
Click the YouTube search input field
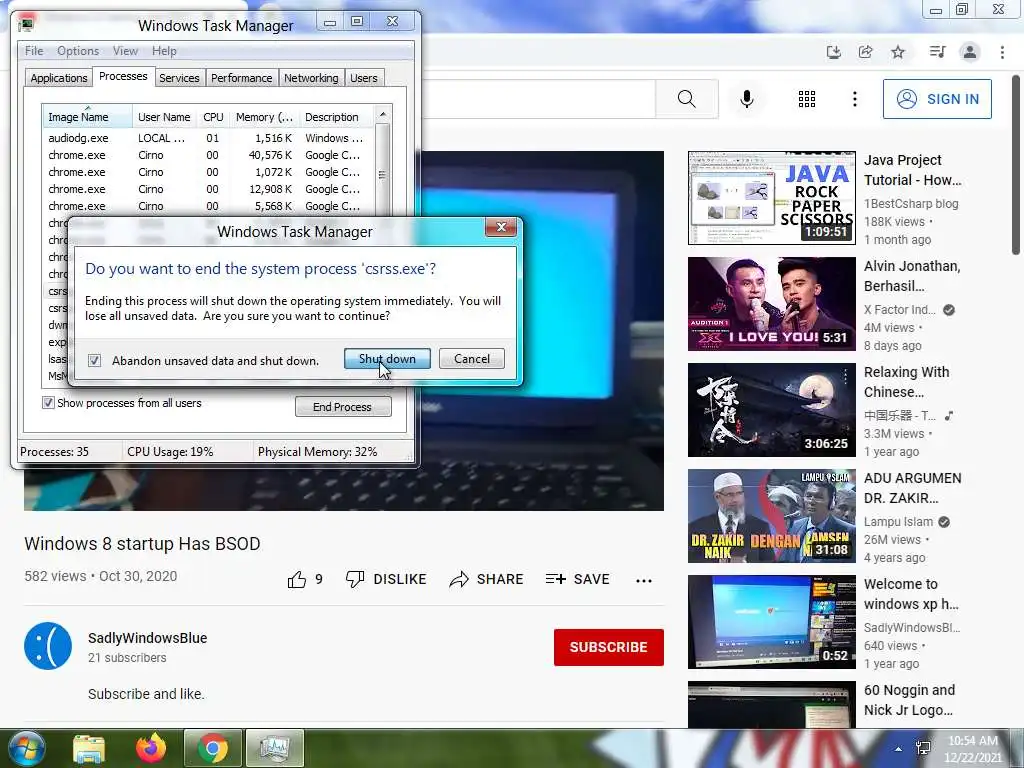(537, 99)
